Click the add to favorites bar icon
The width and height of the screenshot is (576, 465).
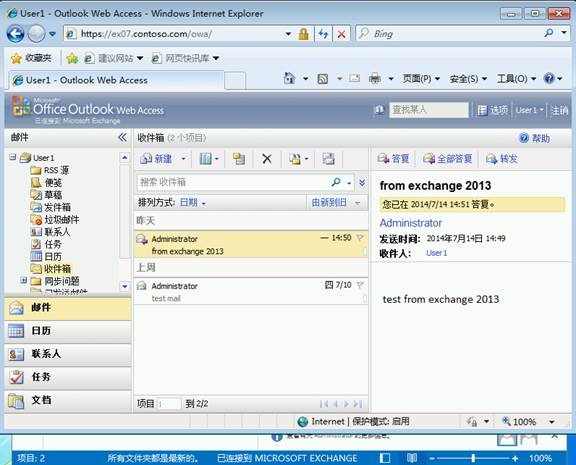coord(72,58)
